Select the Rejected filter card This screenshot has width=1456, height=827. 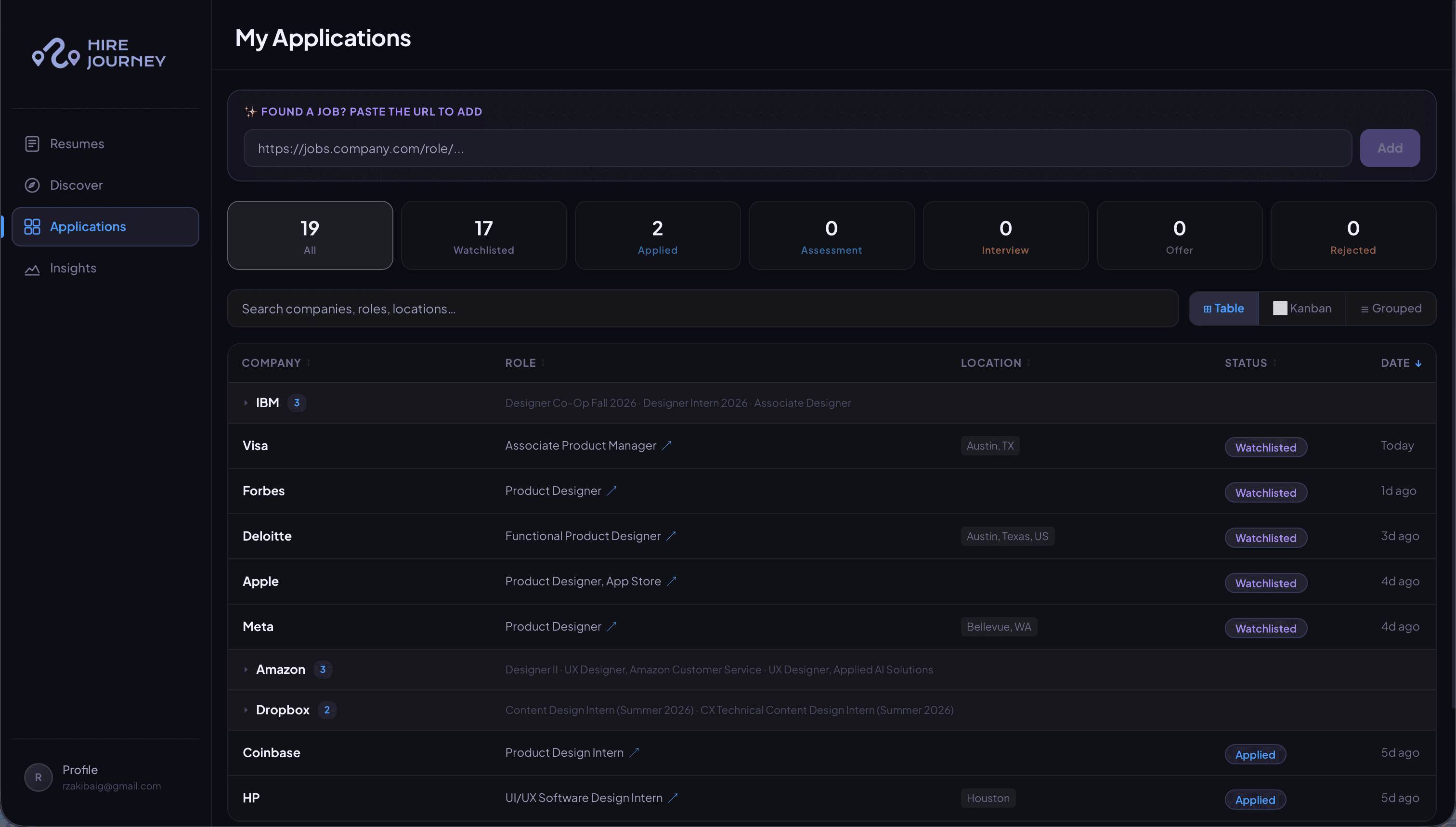click(1352, 235)
